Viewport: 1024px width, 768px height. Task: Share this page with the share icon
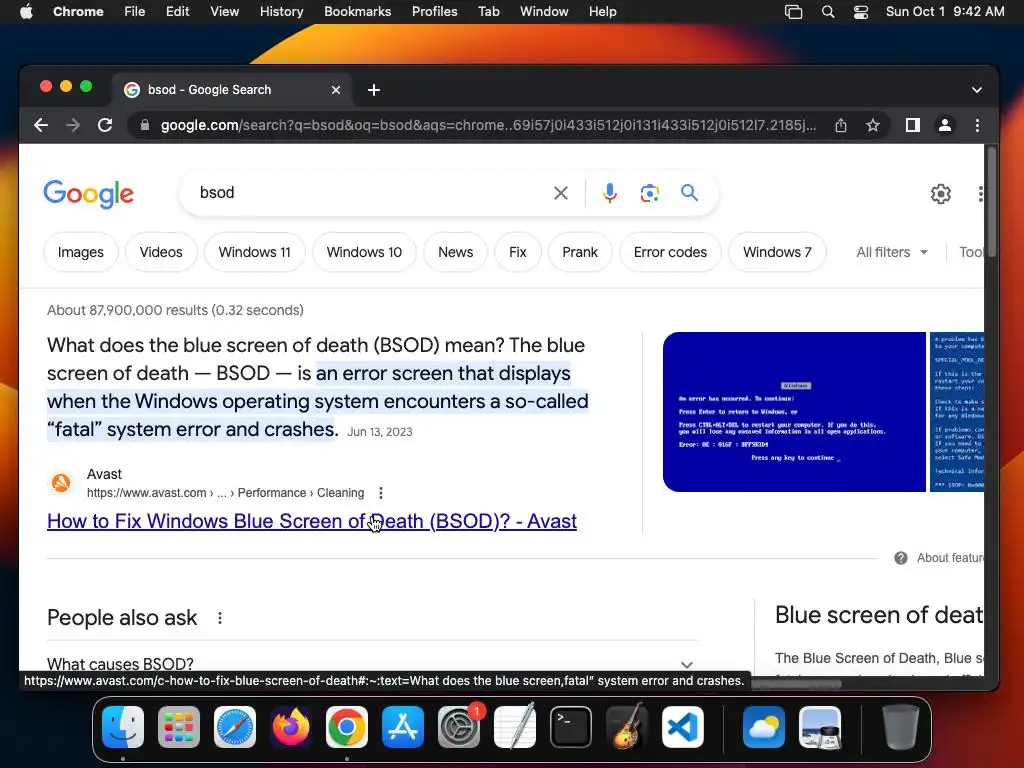(841, 125)
